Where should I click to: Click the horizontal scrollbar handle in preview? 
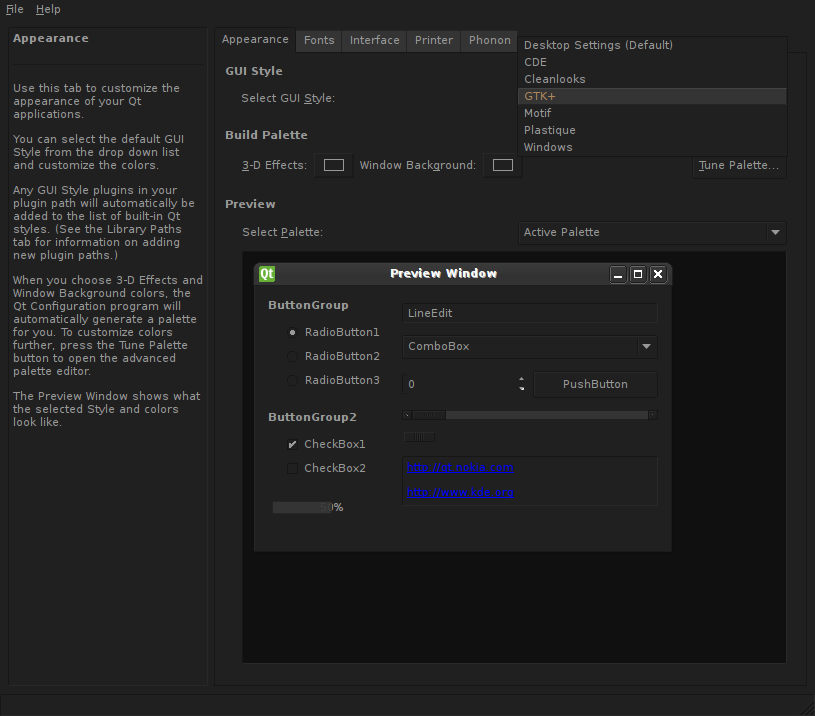point(429,415)
